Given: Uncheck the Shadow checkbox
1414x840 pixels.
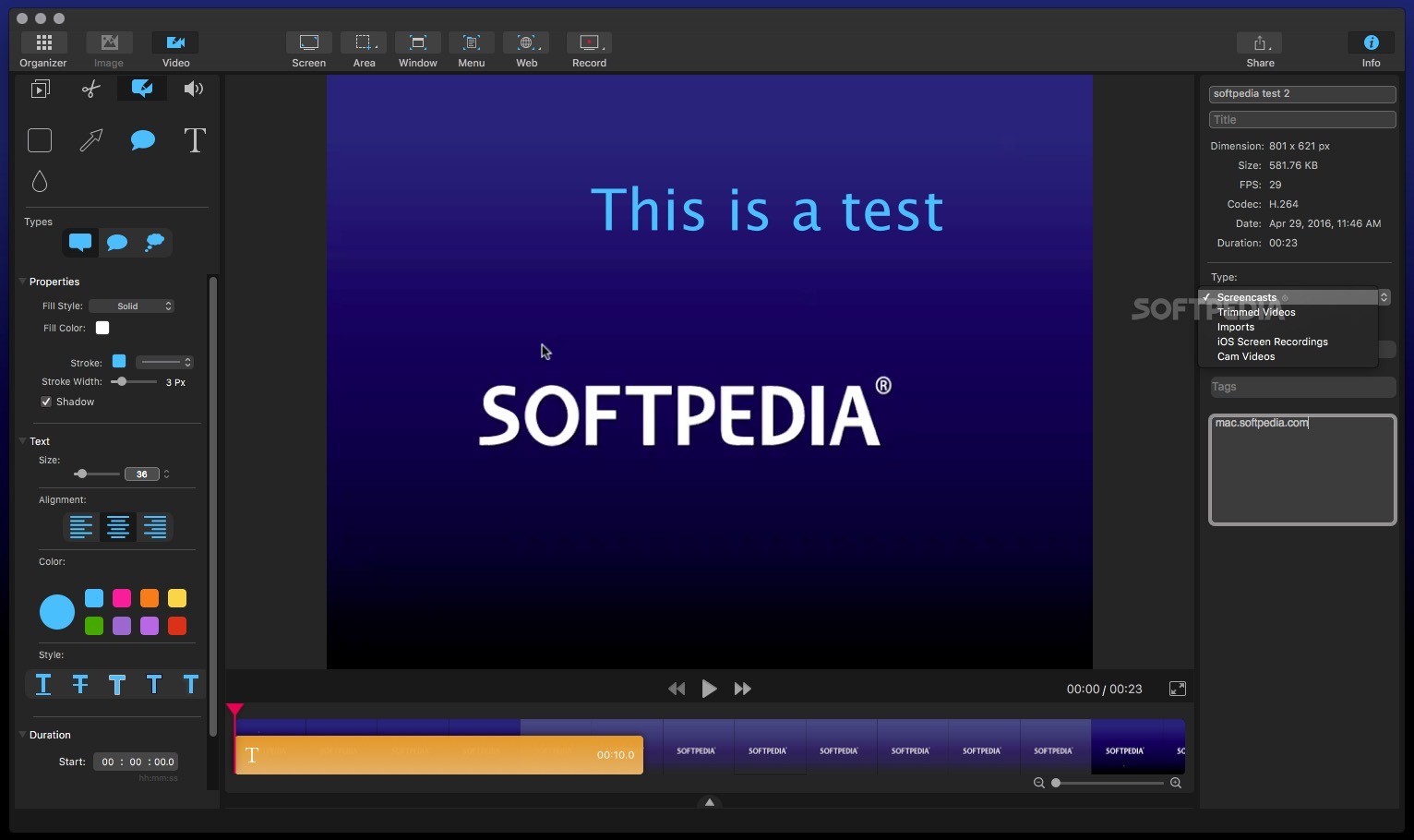Looking at the screenshot, I should [46, 402].
